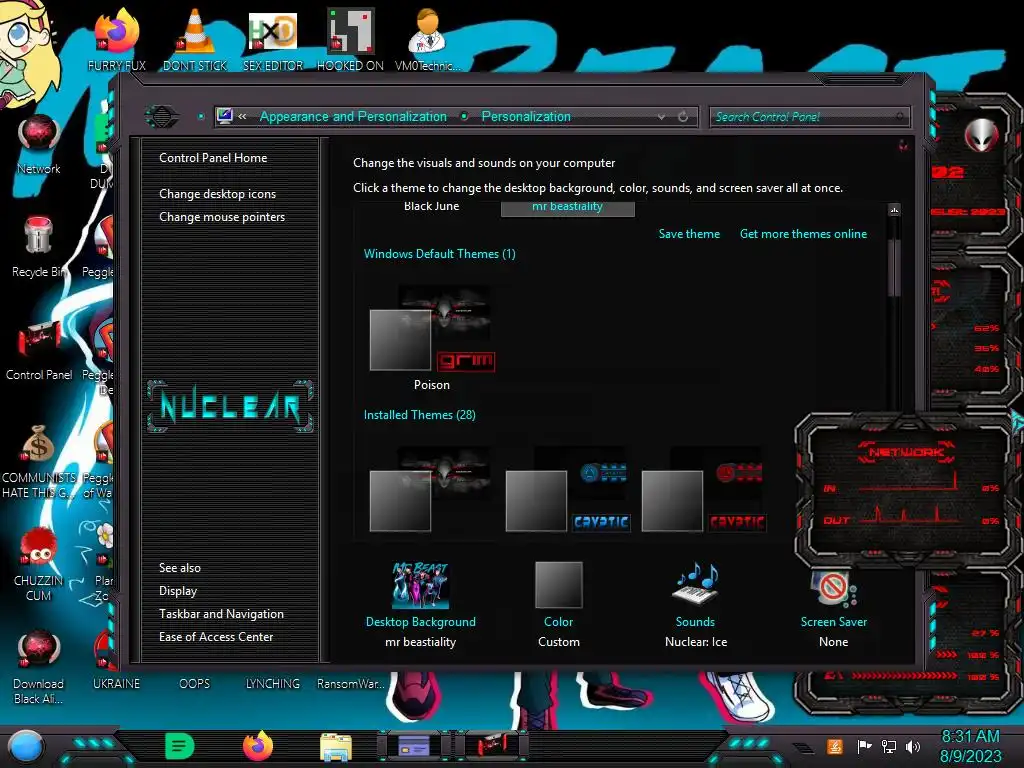Open Ease of Access Center link
This screenshot has height=768, width=1024.
[x=216, y=637]
